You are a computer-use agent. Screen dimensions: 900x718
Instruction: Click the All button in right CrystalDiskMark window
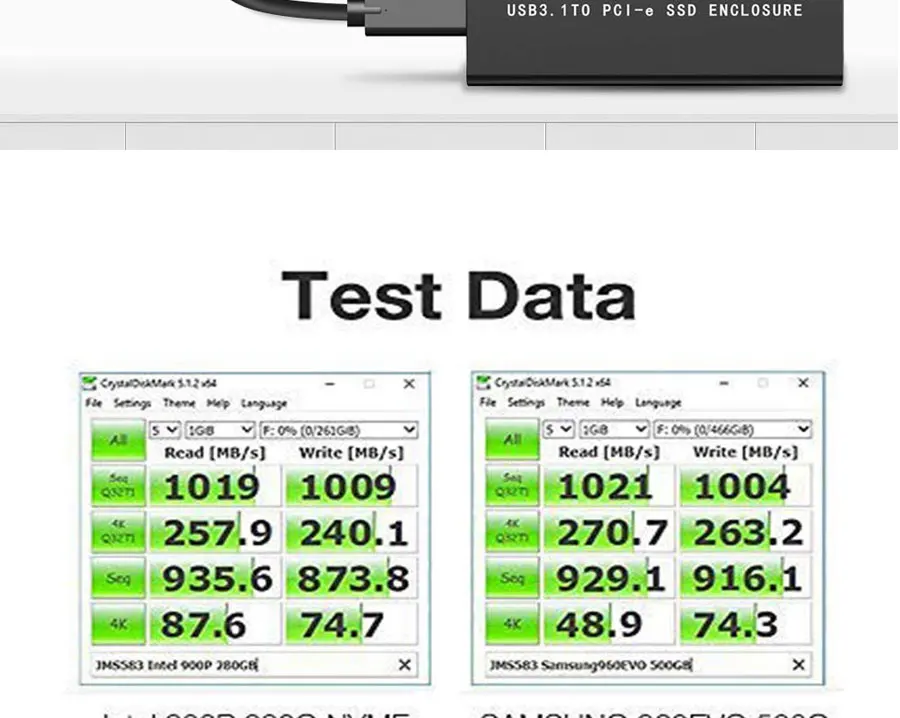512,440
